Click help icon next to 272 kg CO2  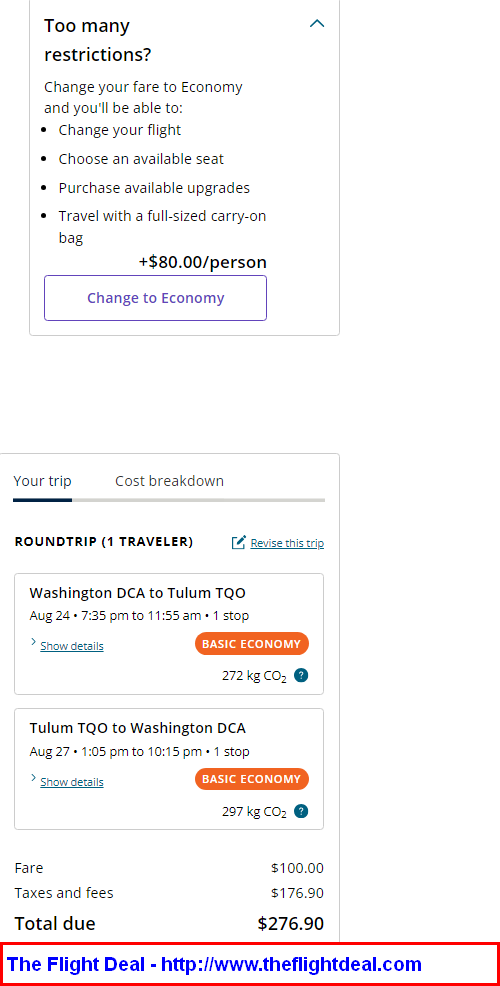(x=301, y=675)
